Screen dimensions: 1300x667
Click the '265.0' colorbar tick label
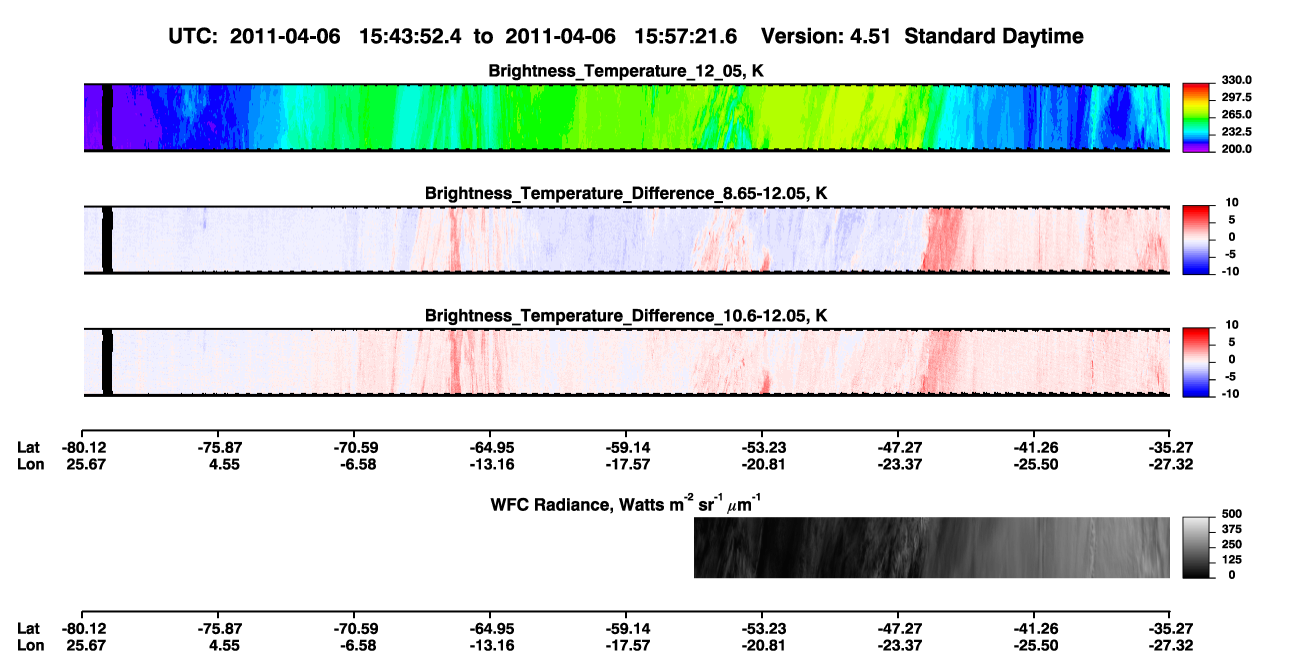(x=1237, y=115)
